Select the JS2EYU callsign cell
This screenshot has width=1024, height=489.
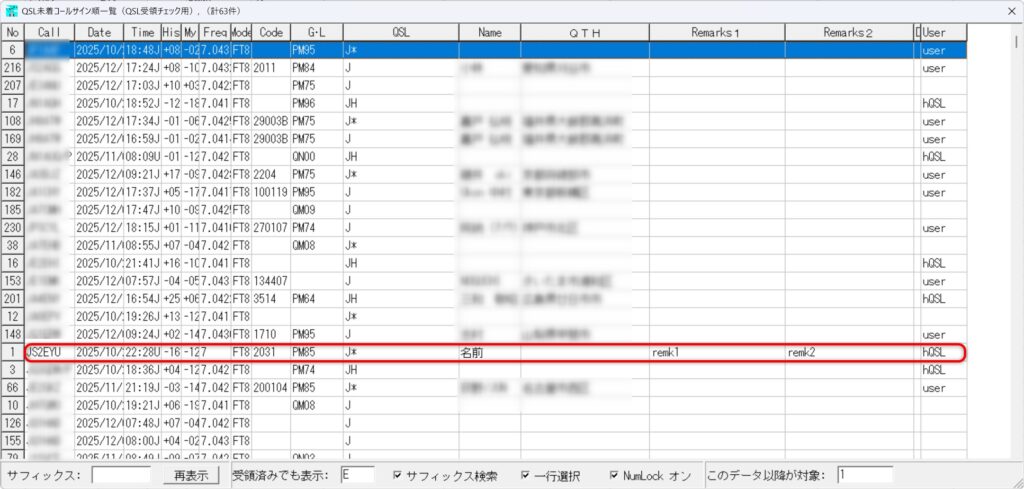click(50, 352)
